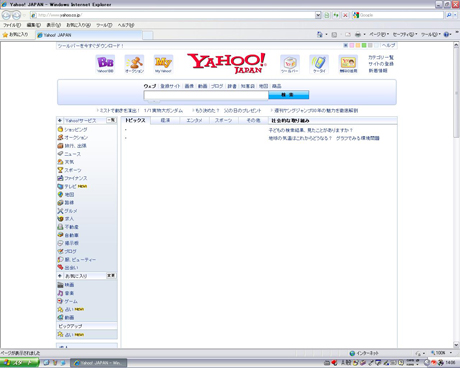Click the IE help question-mark icon
The width and height of the screenshot is (460, 368).
pos(447,34)
